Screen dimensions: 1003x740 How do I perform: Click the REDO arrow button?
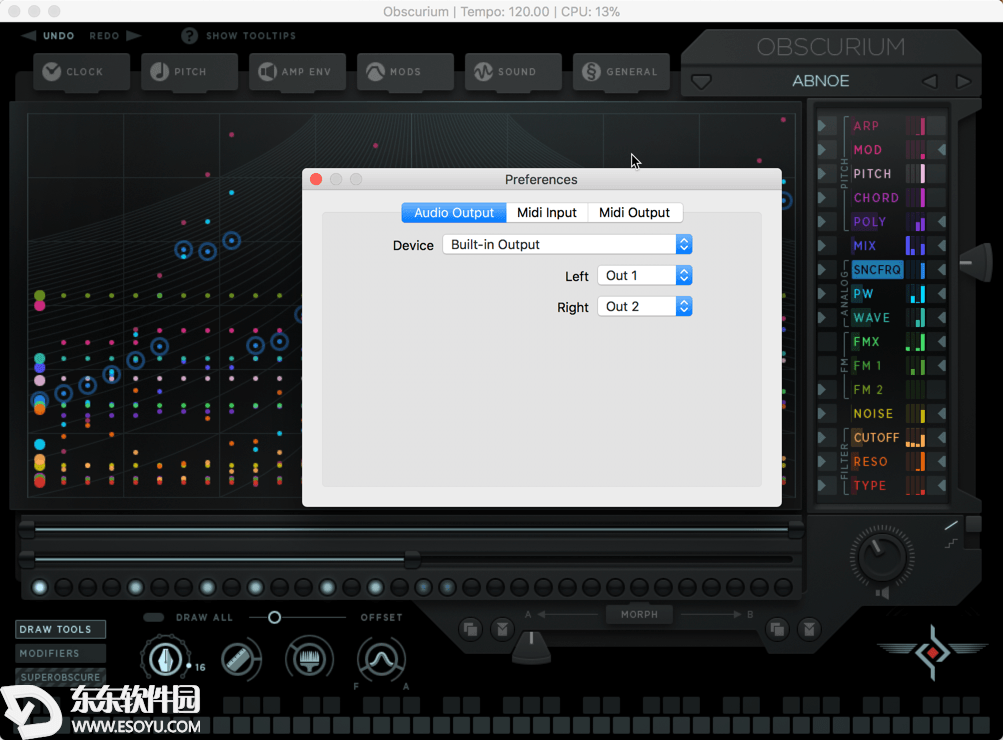coord(133,35)
